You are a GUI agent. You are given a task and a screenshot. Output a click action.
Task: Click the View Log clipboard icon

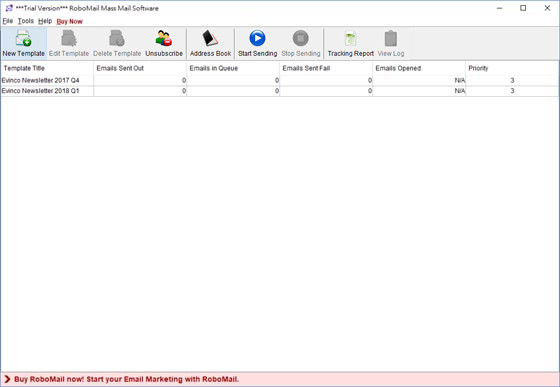click(391, 39)
